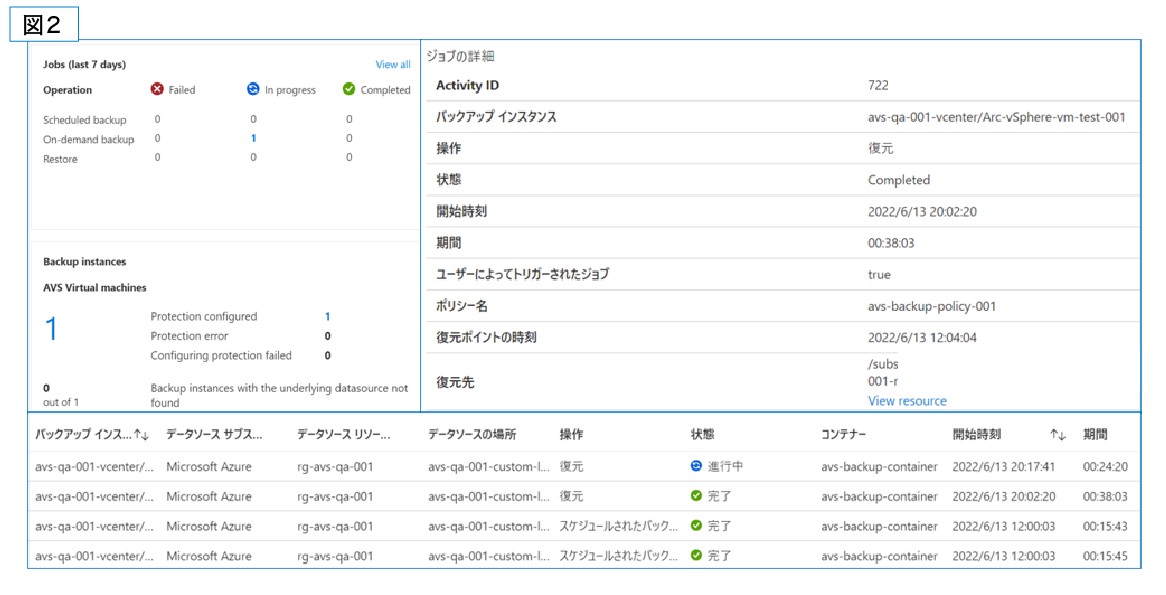Viewport: 1166px width, 595px height.
Task: Click the 完了 icon in the 00:15:43 backup row
Action: tap(696, 526)
